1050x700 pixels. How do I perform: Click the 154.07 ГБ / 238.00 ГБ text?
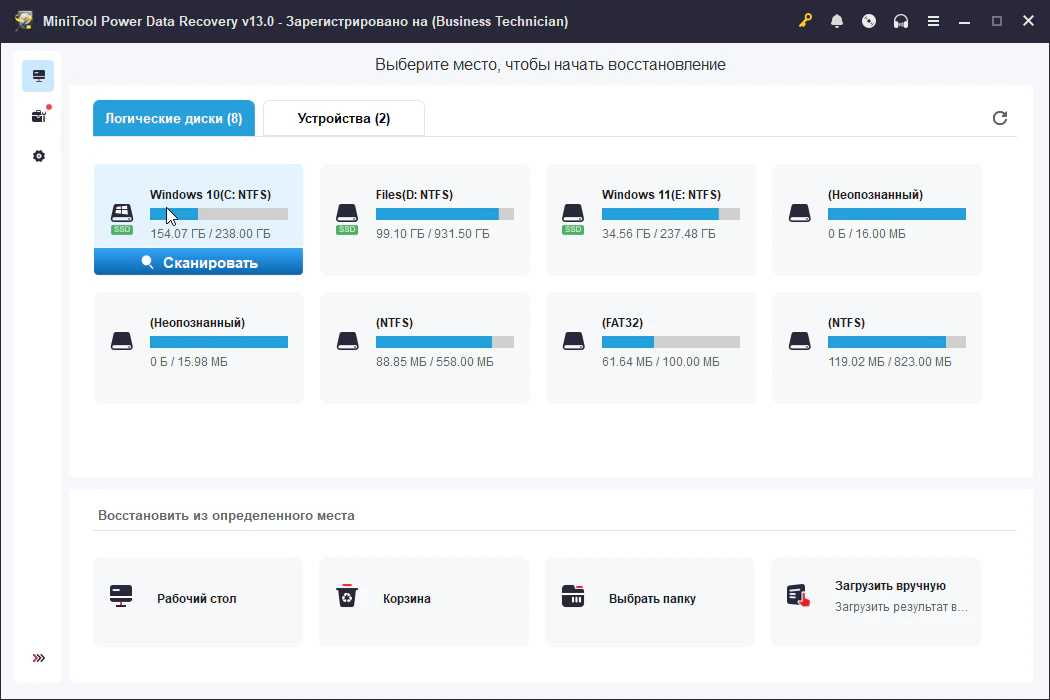(x=210, y=234)
